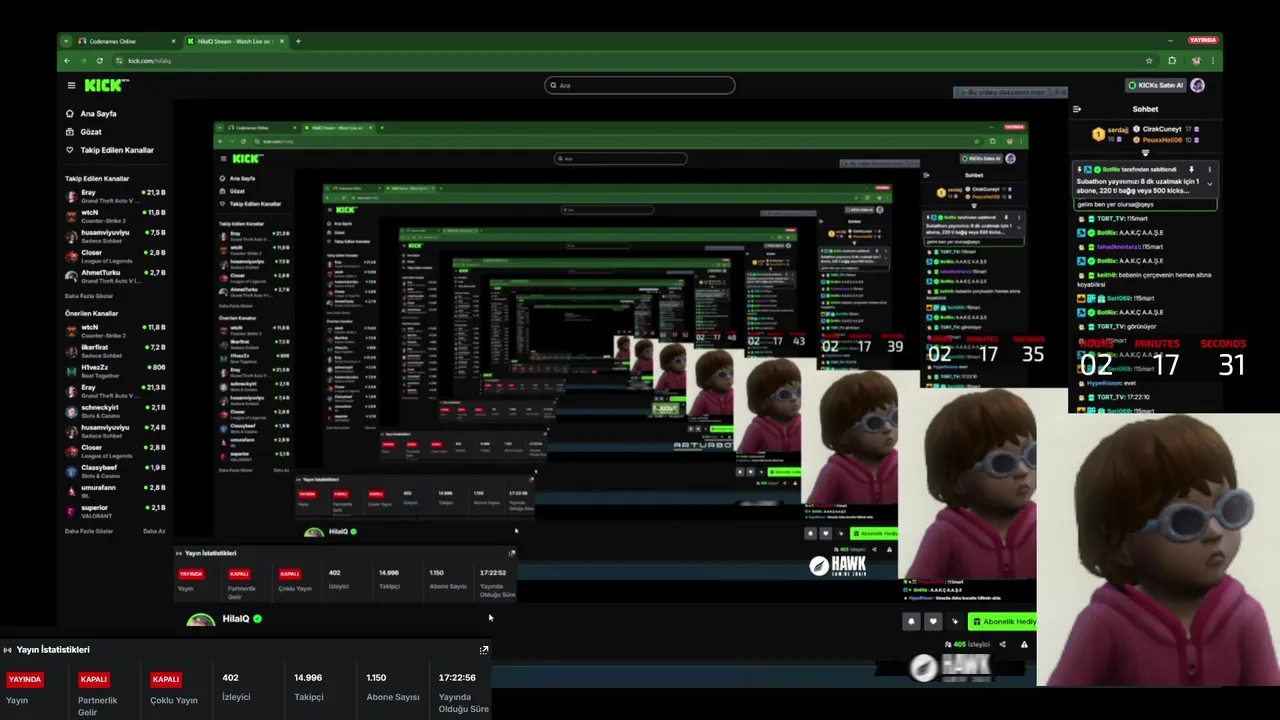
Task: Click the HilalQ channel name
Action: coord(236,619)
